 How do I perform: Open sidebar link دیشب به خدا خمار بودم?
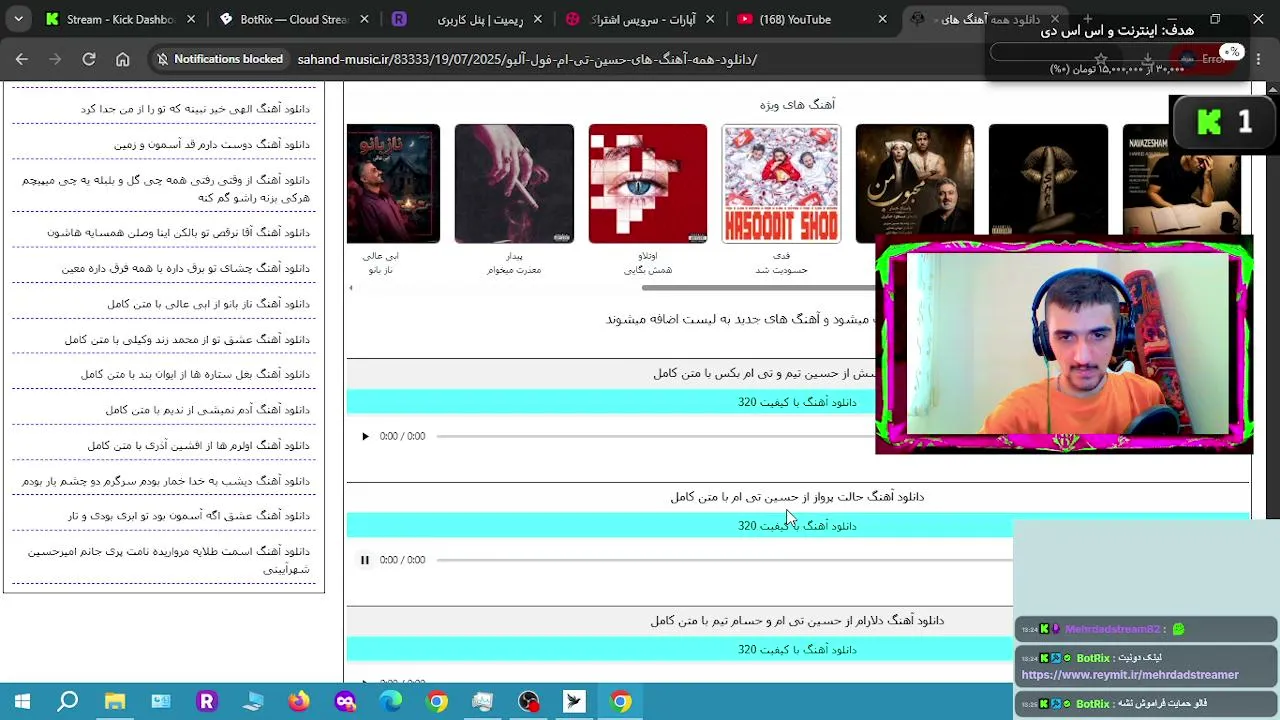tap(166, 481)
